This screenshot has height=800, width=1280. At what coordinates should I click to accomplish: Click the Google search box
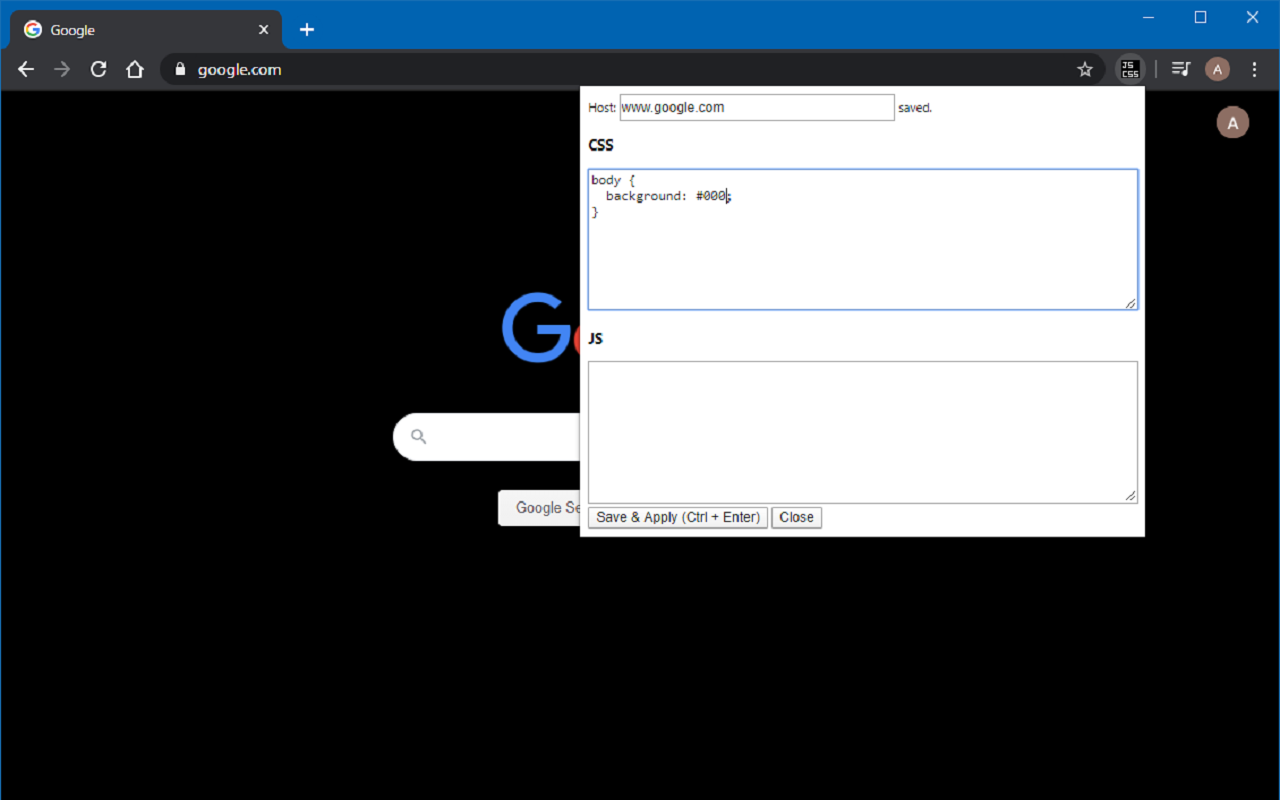tap(487, 437)
